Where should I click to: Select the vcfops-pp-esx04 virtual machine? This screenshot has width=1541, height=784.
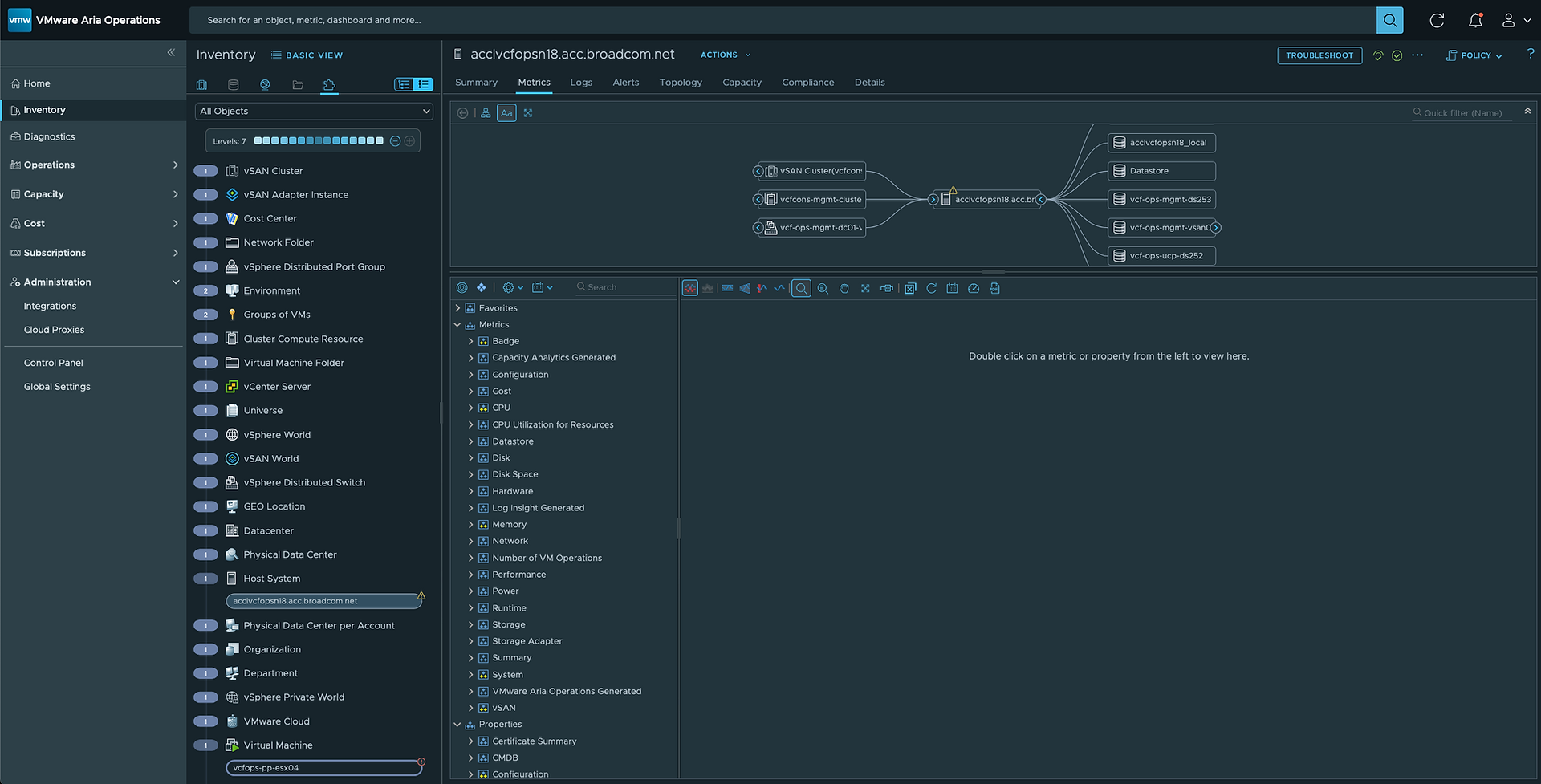(324, 768)
